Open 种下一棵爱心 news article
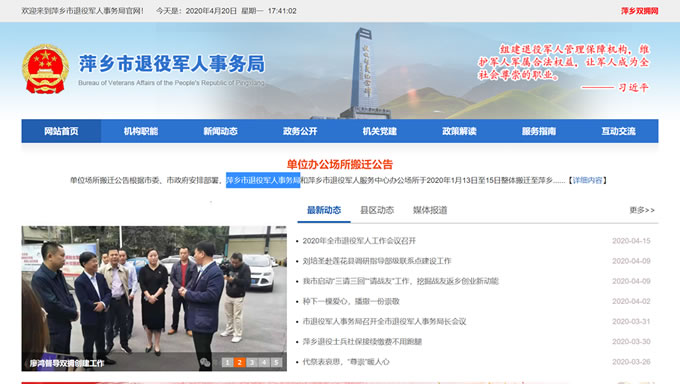This screenshot has width=680, height=384. click(x=351, y=301)
